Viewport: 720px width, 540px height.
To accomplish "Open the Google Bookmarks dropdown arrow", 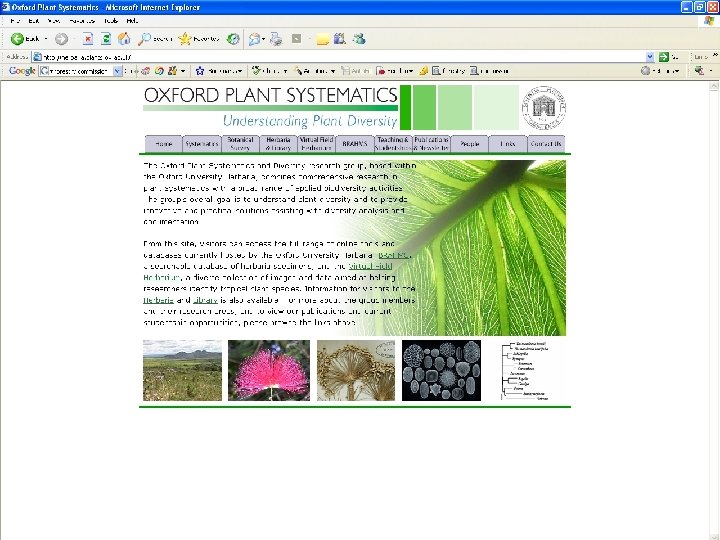I will coord(239,71).
